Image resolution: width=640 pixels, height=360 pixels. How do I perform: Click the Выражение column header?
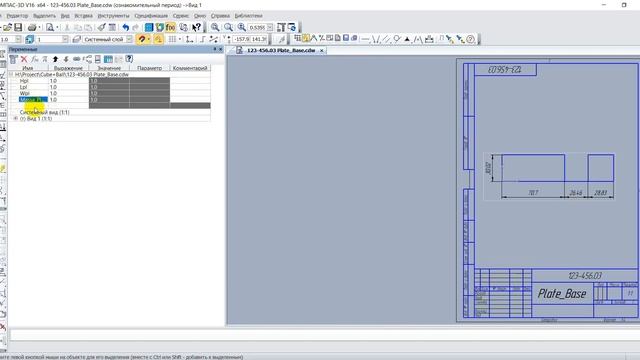[x=69, y=68]
